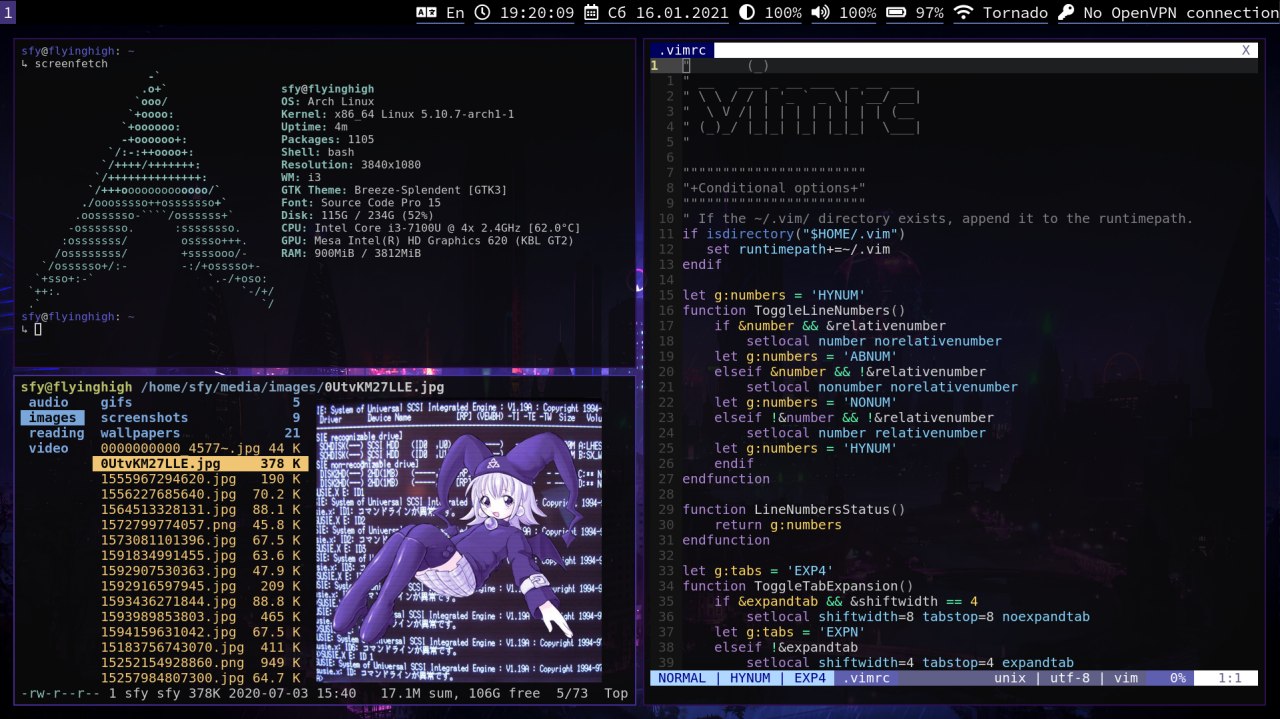Click the path header in ranger
This screenshot has width=1280, height=719.
[x=232, y=387]
